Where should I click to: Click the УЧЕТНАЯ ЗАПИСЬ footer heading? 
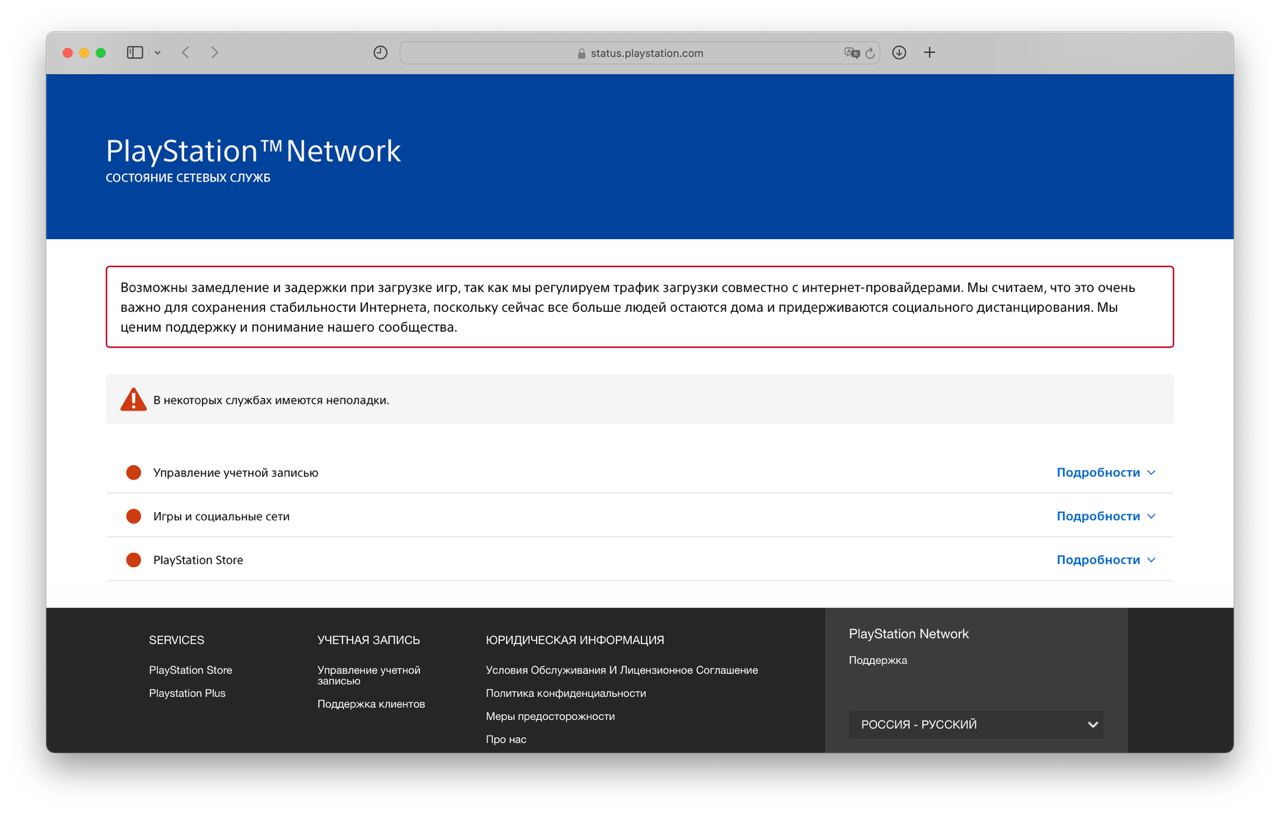tap(369, 640)
